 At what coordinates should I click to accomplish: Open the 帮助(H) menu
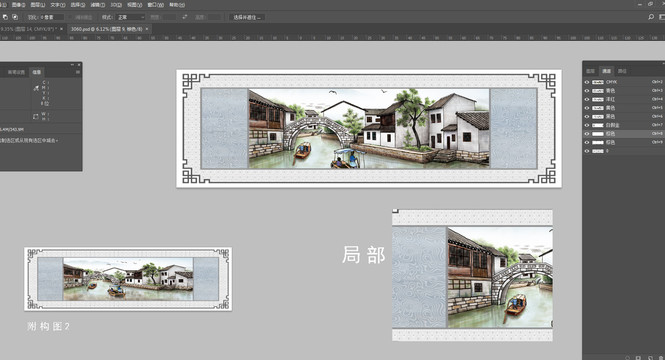point(177,5)
